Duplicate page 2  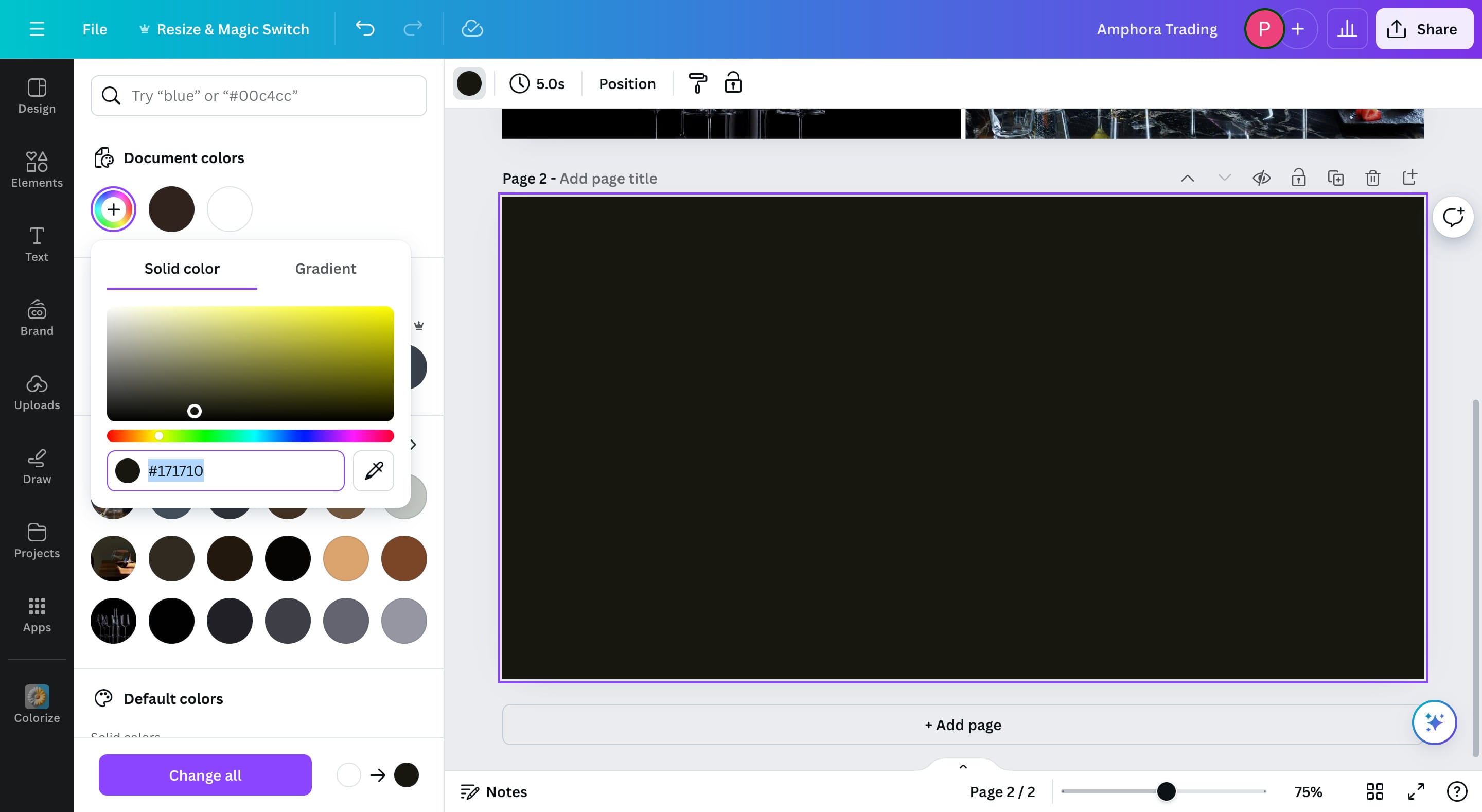pos(1335,178)
